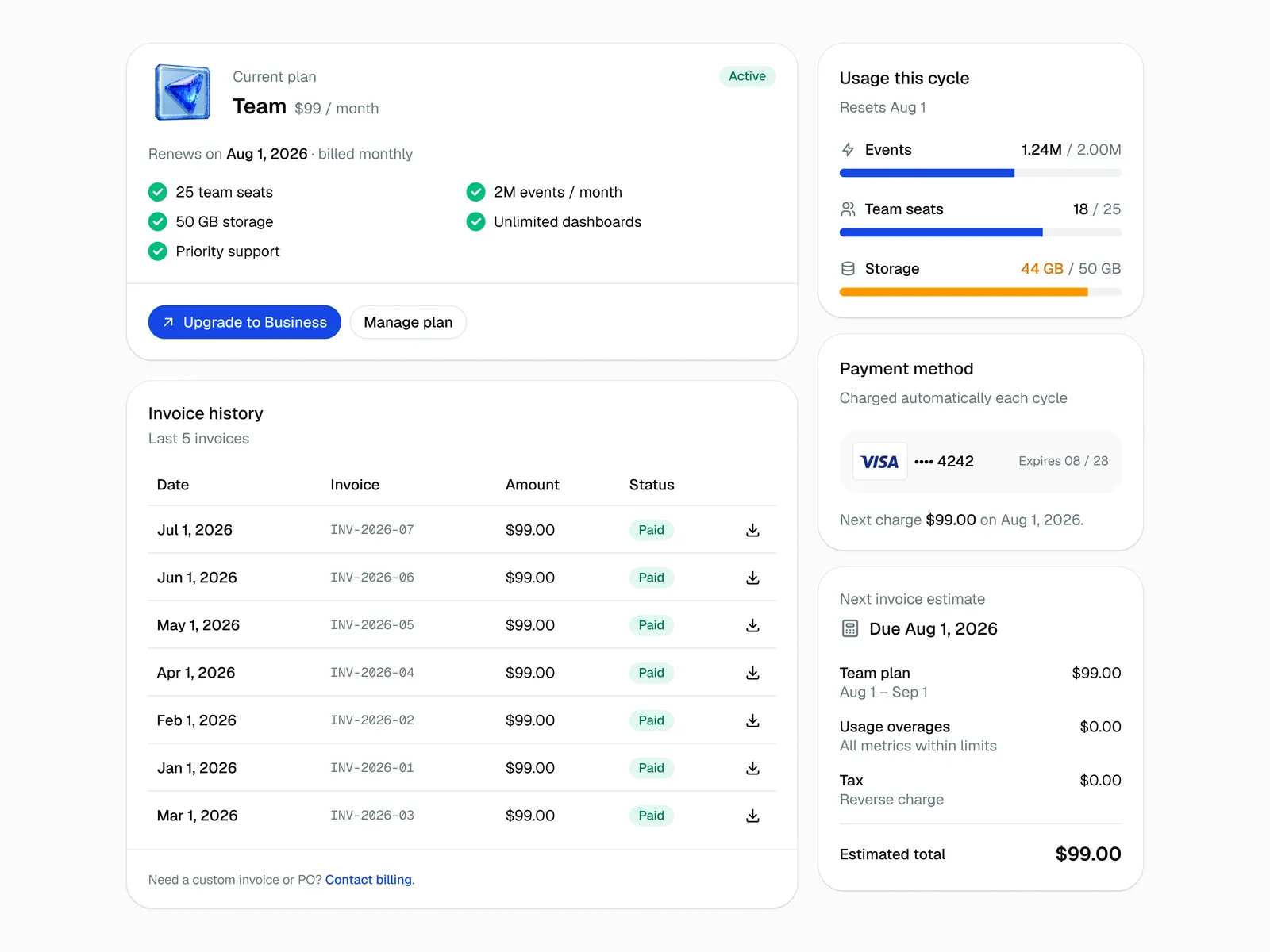This screenshot has width=1270, height=952.
Task: Download the Jan 1, 2026 invoice
Action: pos(752,768)
